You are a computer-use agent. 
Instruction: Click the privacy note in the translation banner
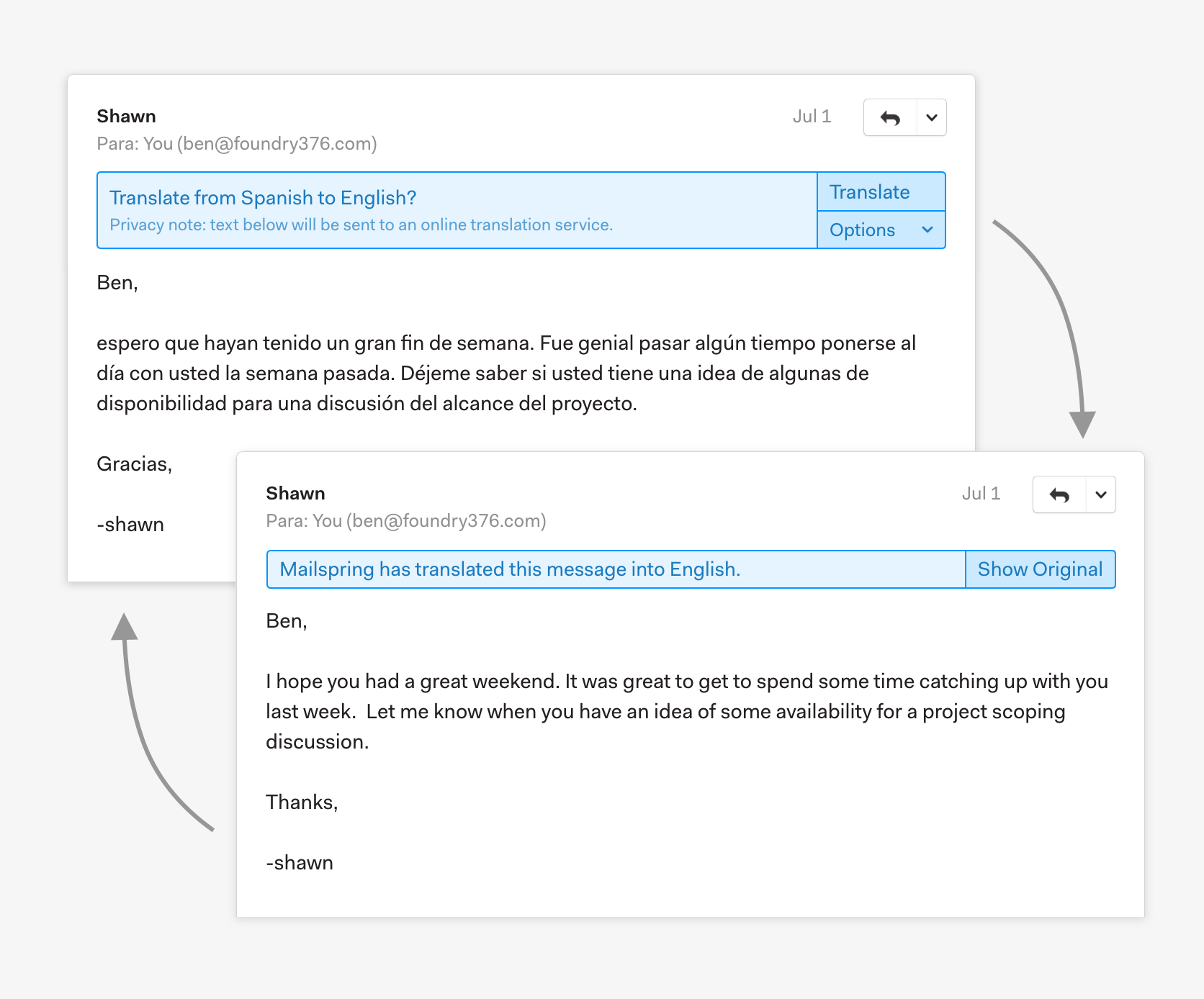coord(360,225)
